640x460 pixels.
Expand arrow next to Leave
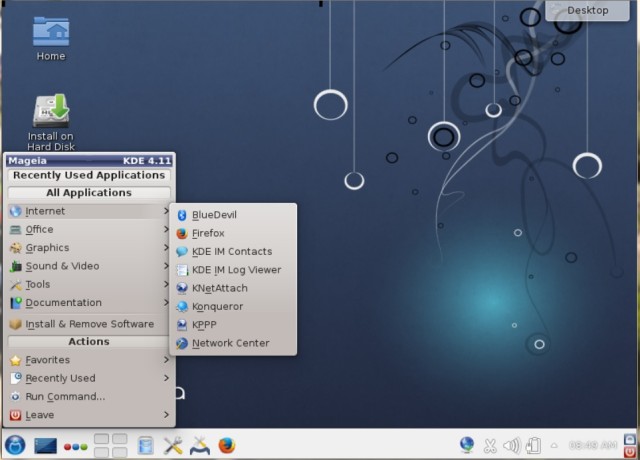[x=166, y=415]
